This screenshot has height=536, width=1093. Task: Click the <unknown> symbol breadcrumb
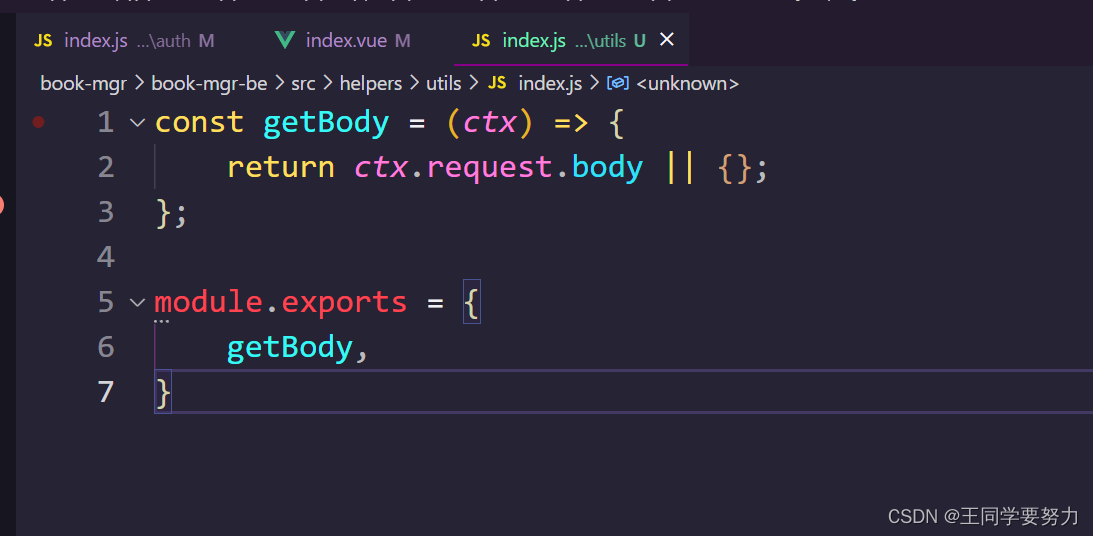tap(693, 84)
